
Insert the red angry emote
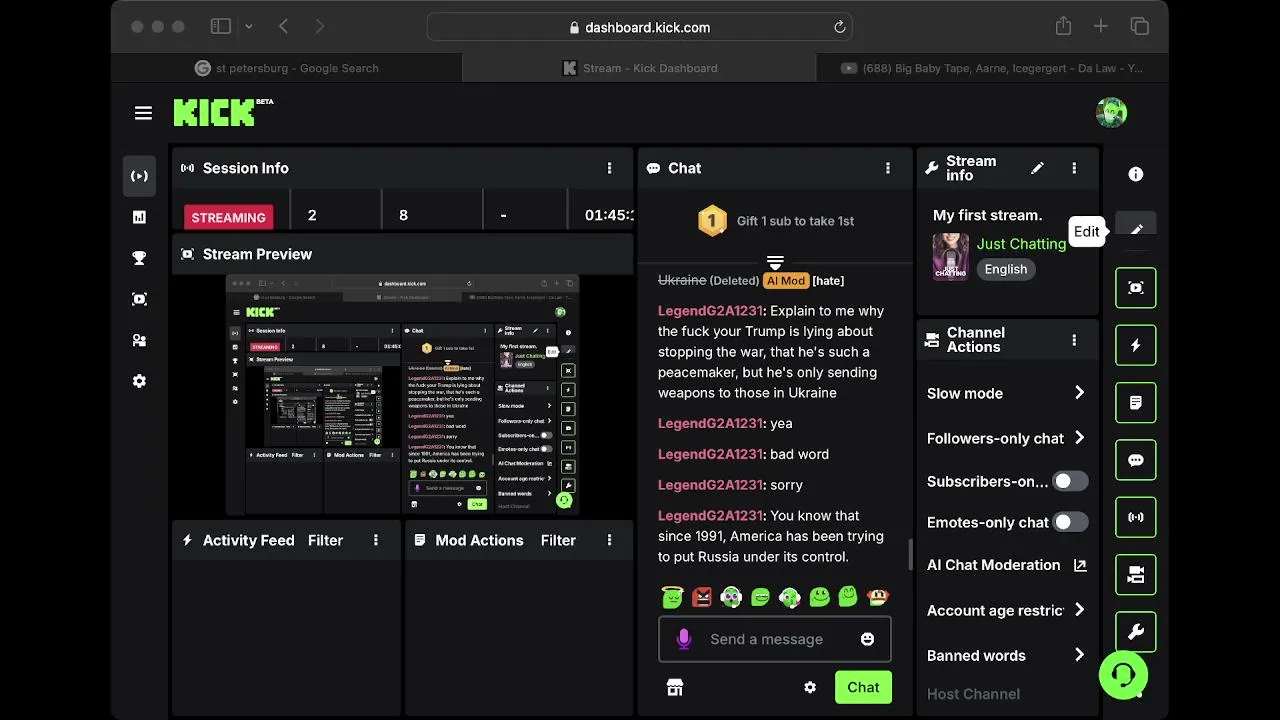tap(702, 597)
